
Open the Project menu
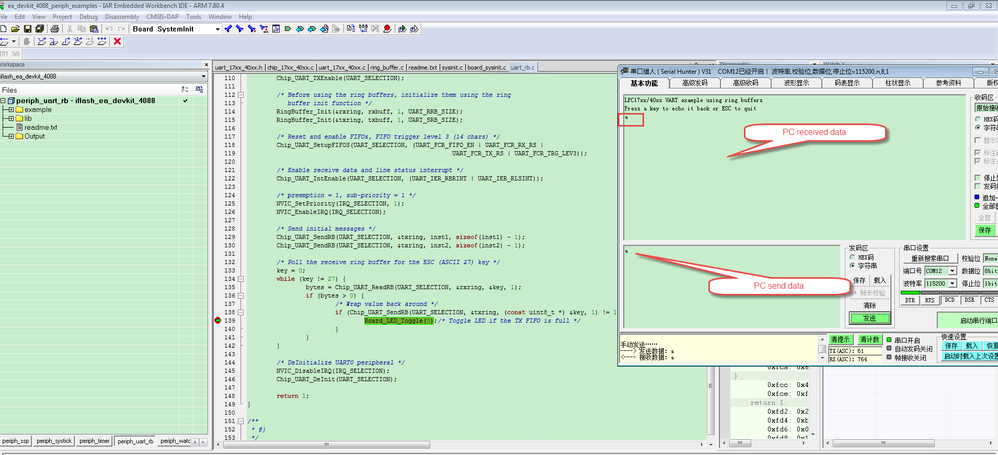point(62,17)
